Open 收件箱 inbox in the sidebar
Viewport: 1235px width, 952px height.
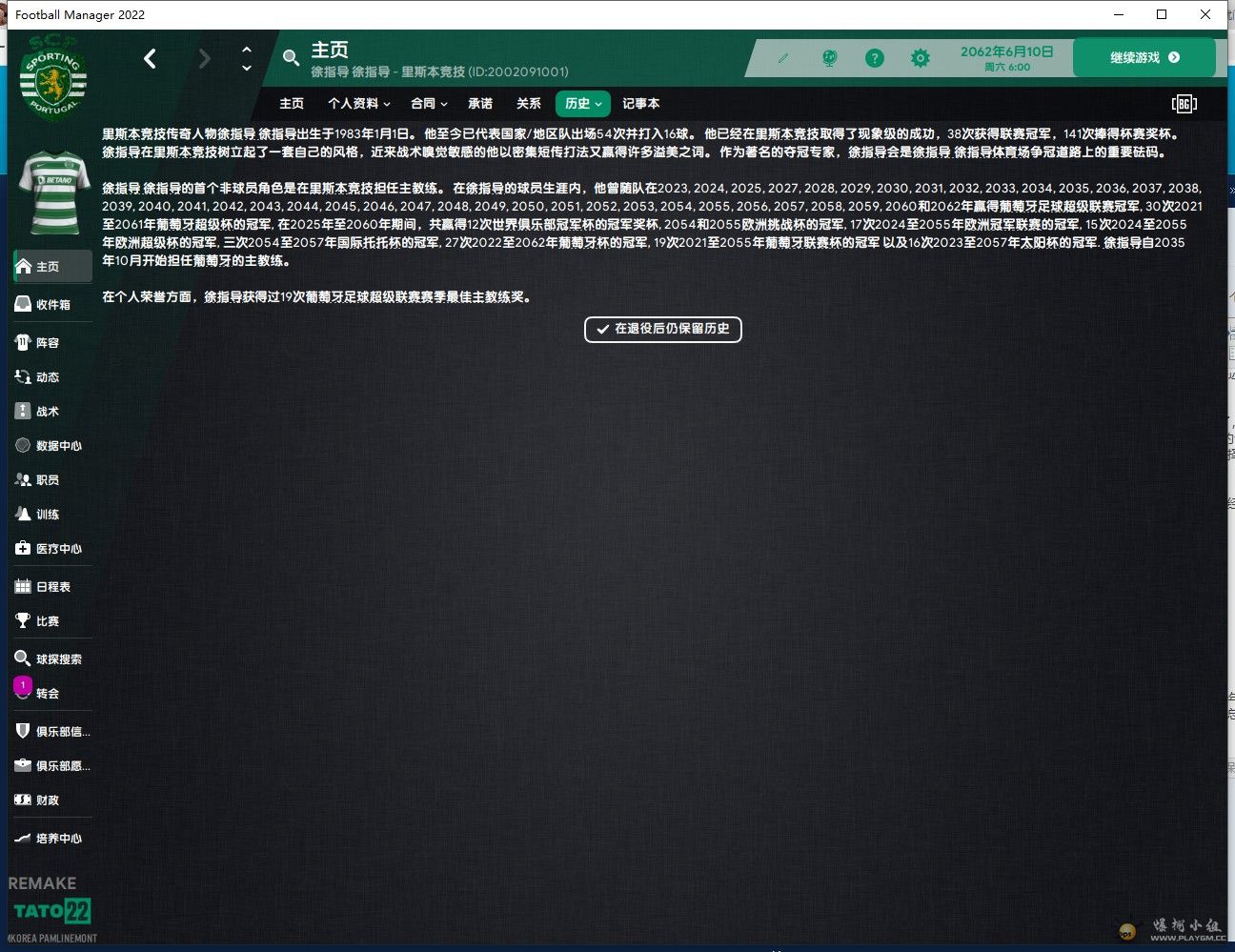(53, 305)
